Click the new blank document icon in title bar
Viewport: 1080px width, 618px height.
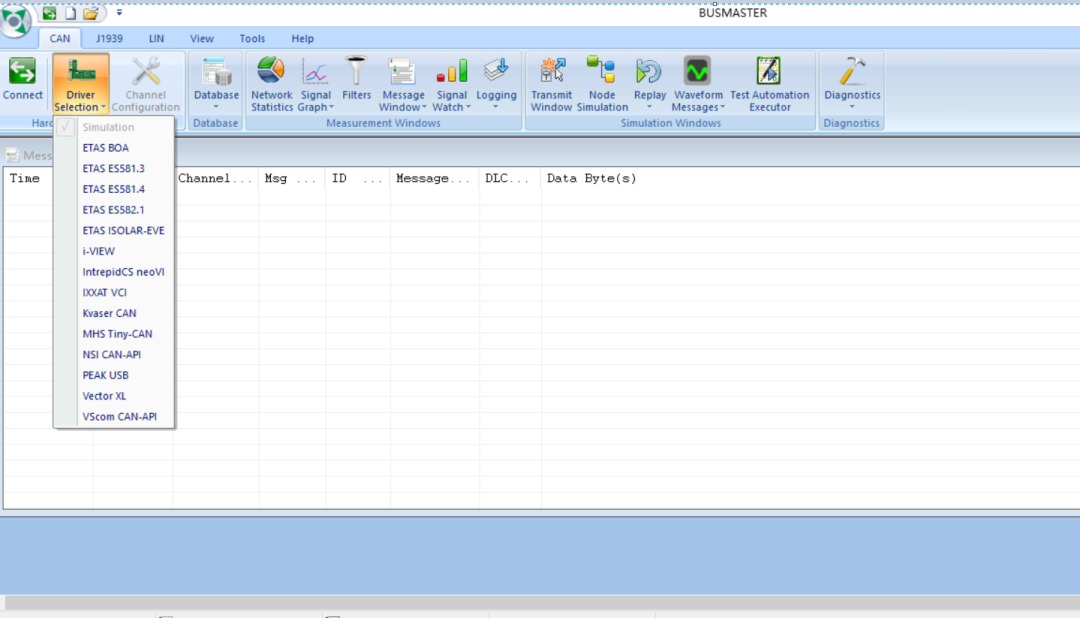click(70, 13)
